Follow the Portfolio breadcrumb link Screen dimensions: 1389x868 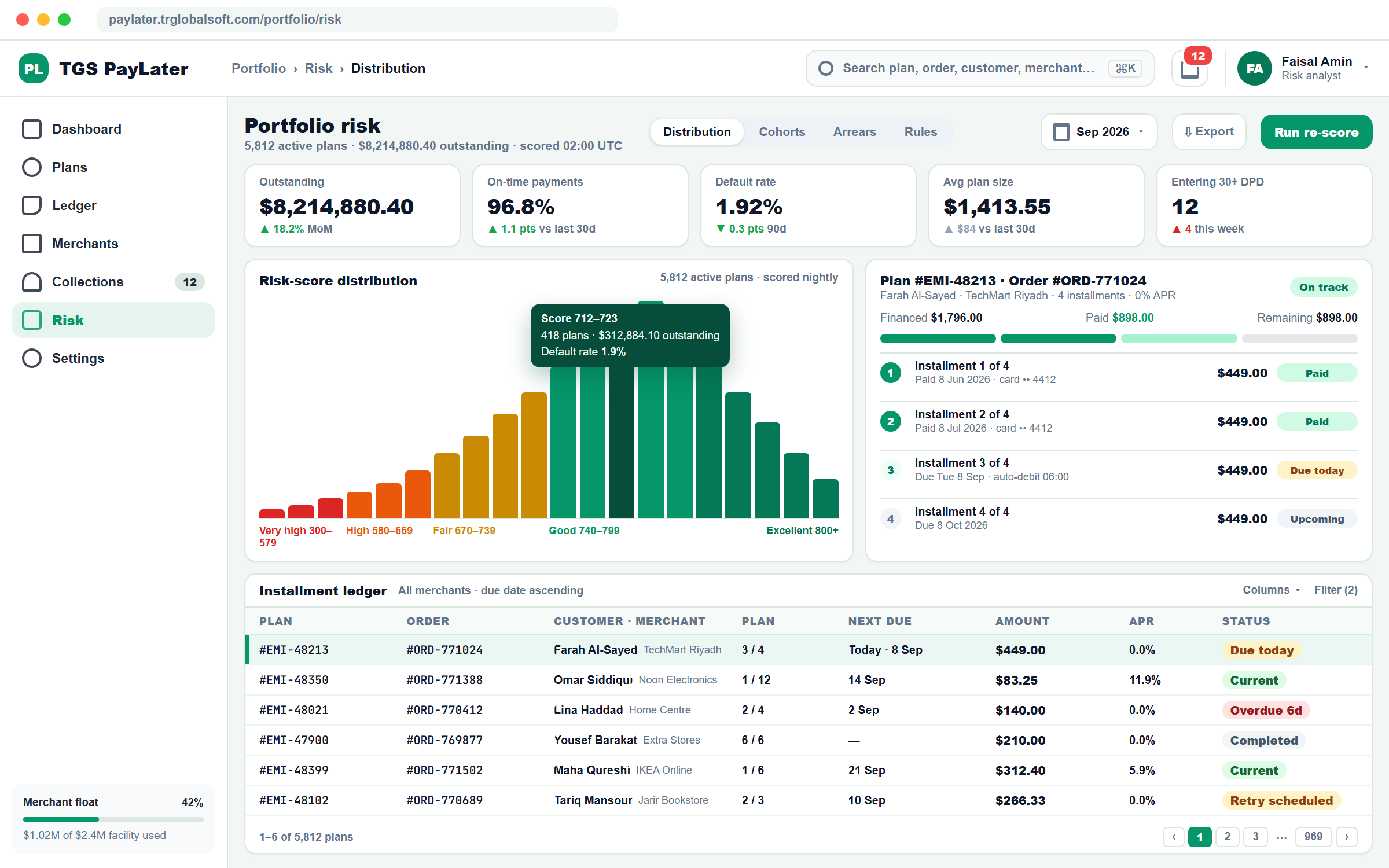259,68
